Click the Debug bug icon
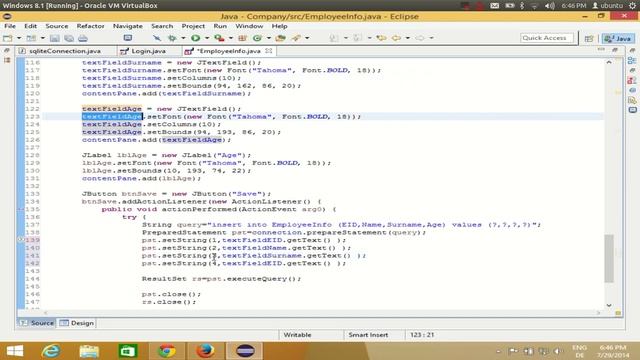 tap(172, 38)
